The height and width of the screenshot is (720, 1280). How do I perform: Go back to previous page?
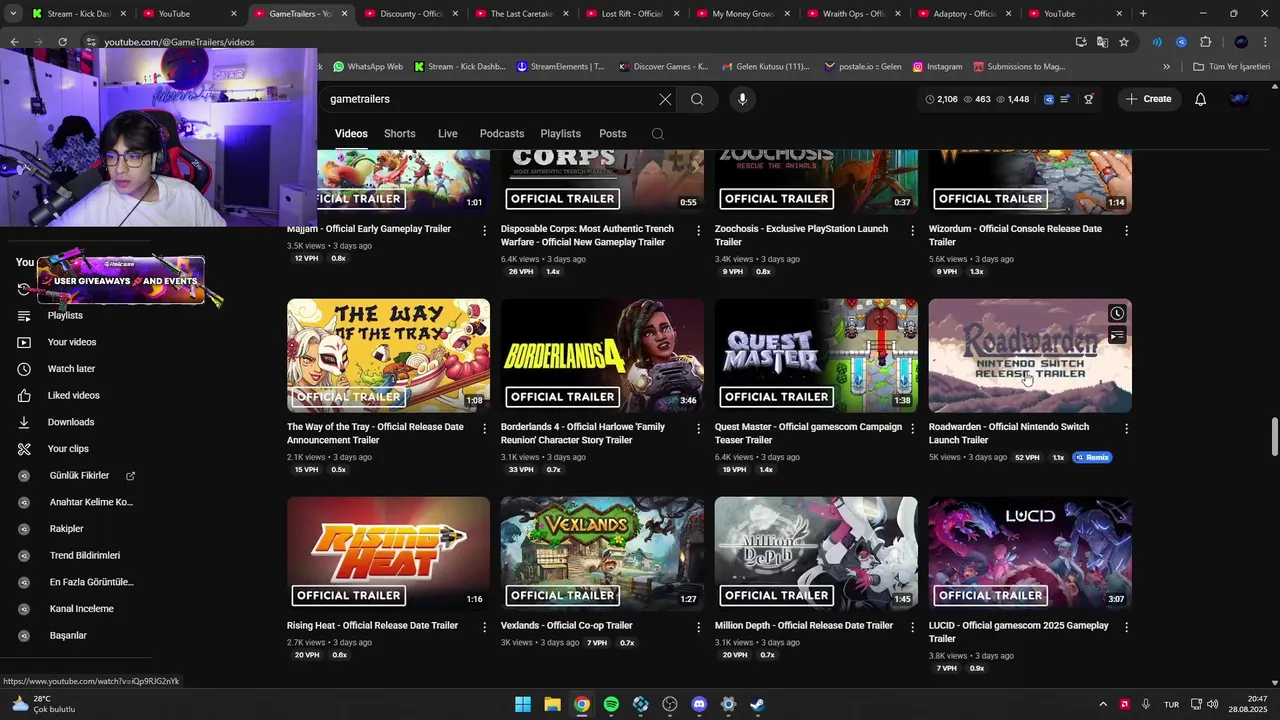point(14,42)
